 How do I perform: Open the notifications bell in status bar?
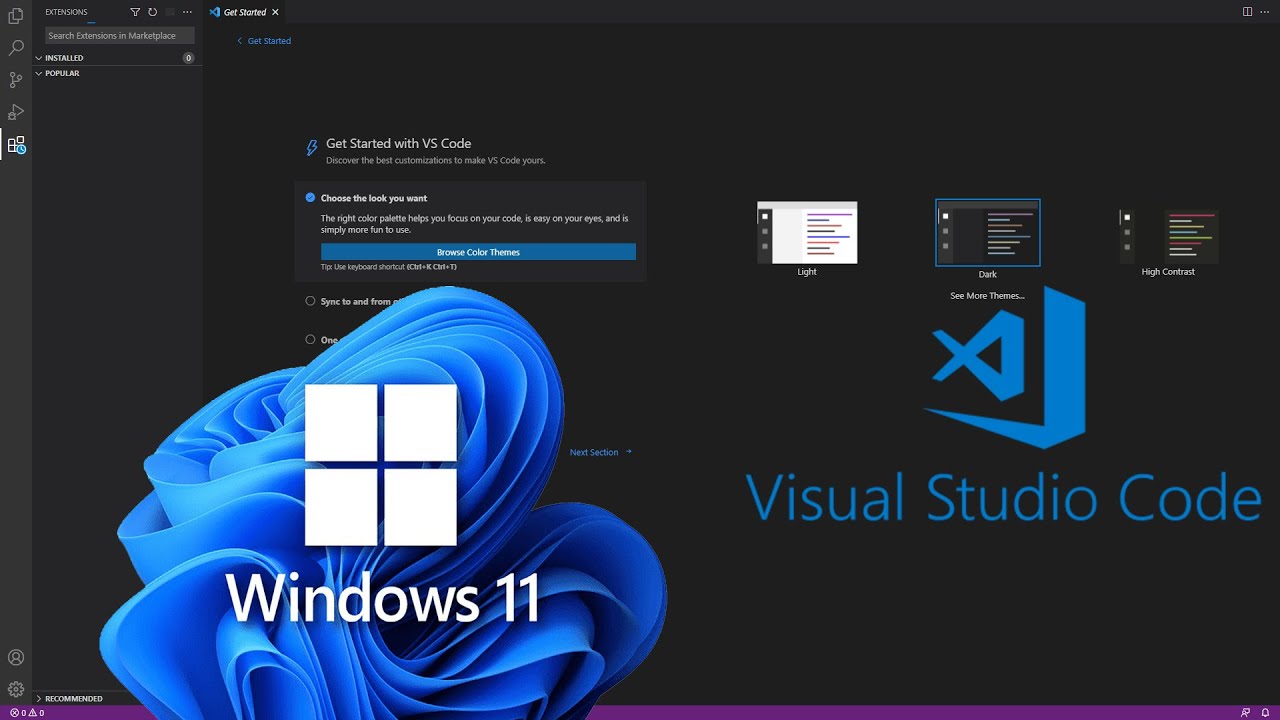click(1265, 713)
